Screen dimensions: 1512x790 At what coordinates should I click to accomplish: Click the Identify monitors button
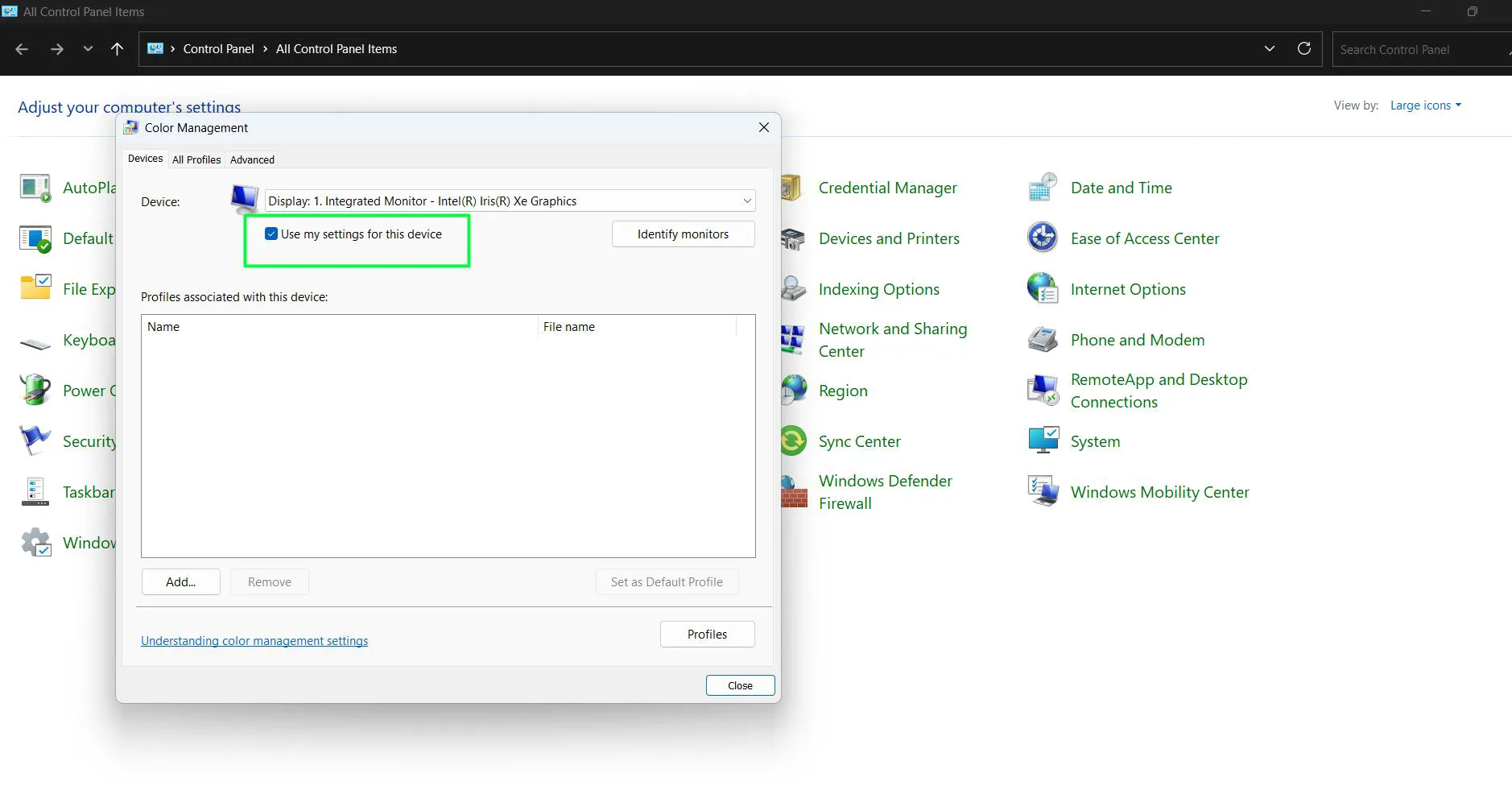click(682, 234)
